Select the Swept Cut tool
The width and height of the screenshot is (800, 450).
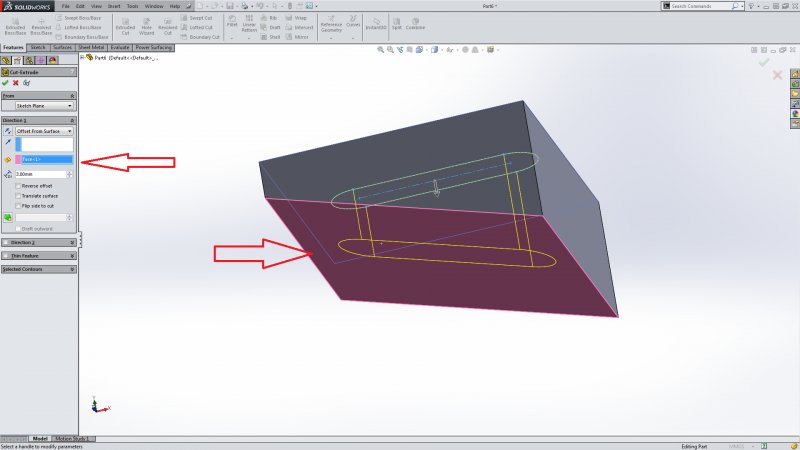click(x=196, y=18)
